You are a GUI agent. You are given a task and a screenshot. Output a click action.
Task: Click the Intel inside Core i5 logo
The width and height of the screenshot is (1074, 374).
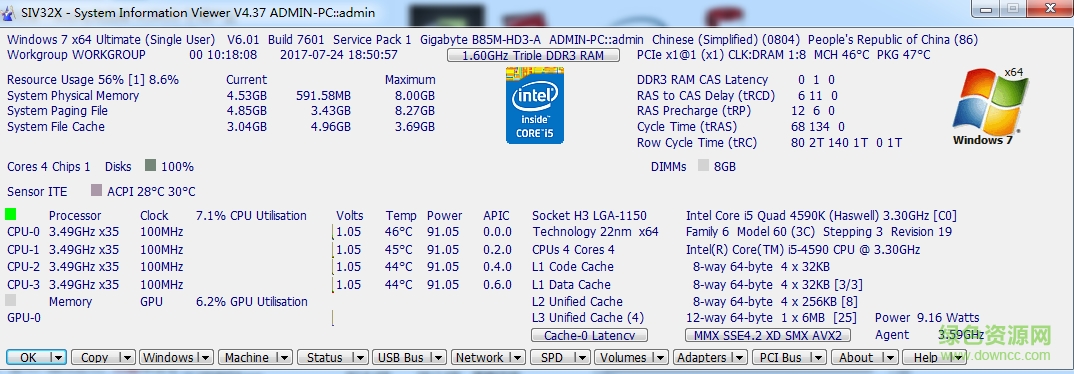[x=534, y=105]
